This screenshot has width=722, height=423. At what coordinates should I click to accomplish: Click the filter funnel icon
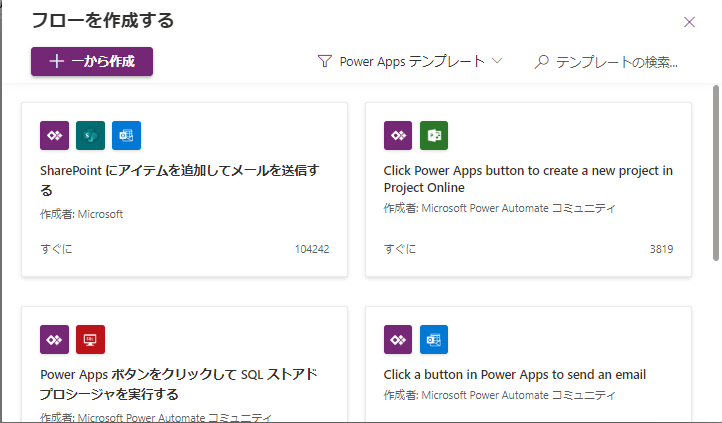click(325, 61)
